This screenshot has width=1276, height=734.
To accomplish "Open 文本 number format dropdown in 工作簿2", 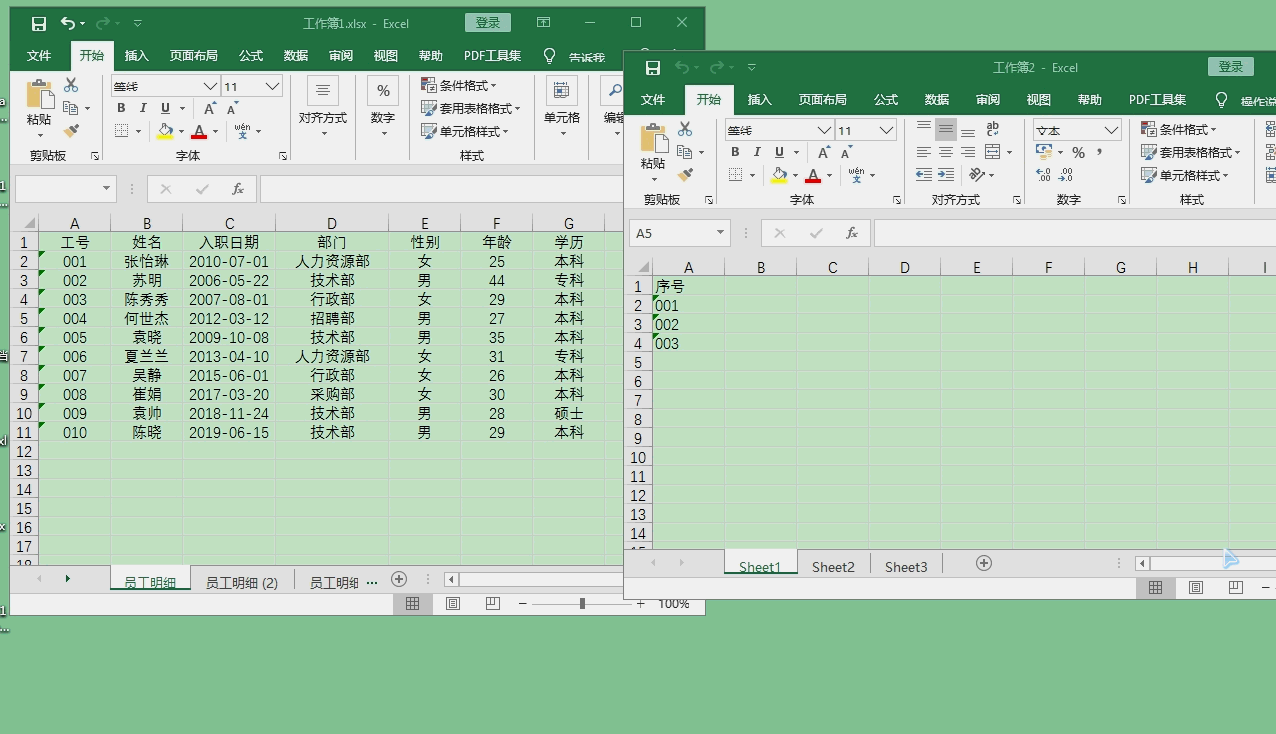I will pos(1112,130).
